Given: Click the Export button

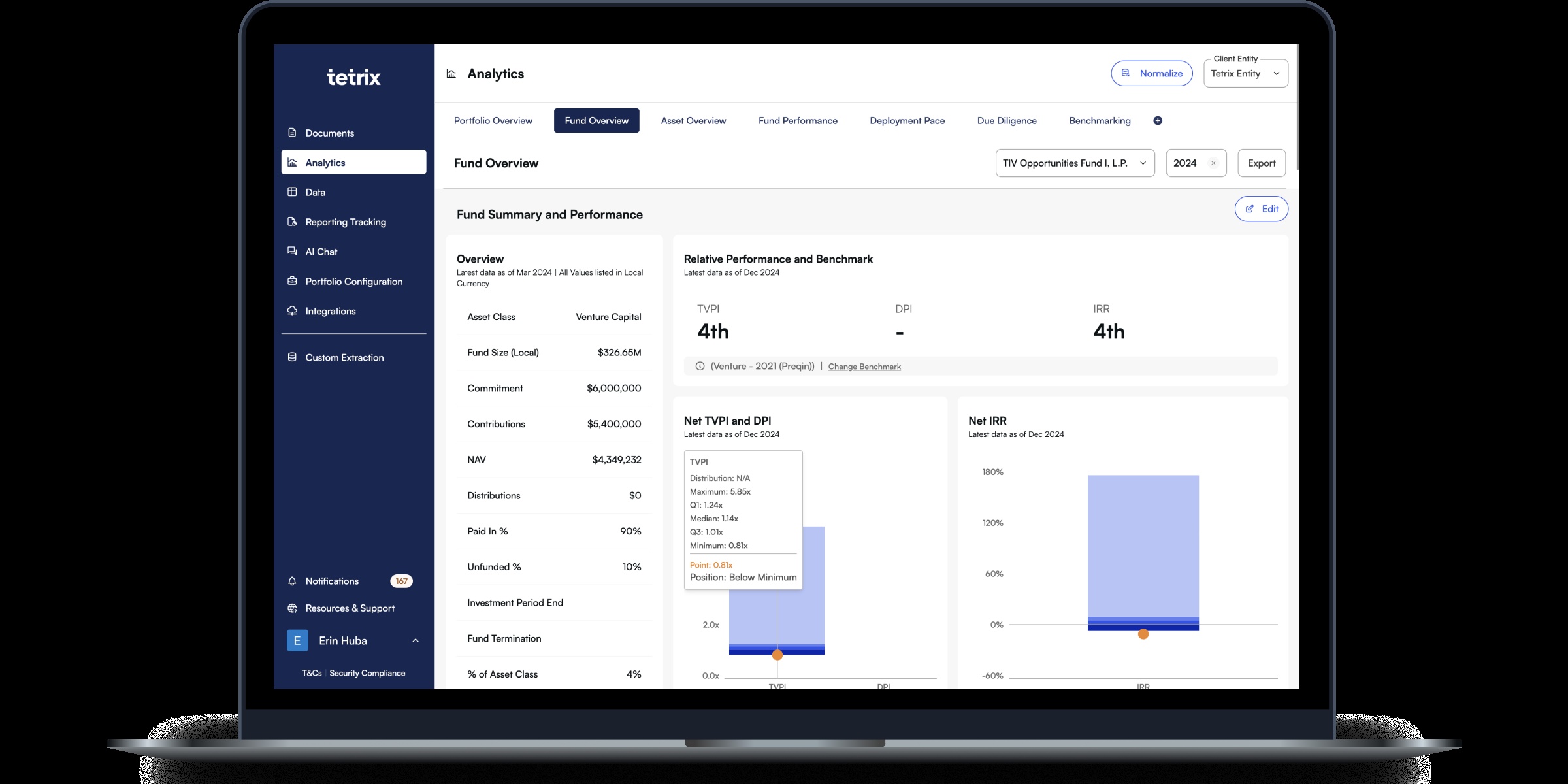Looking at the screenshot, I should (x=1262, y=163).
